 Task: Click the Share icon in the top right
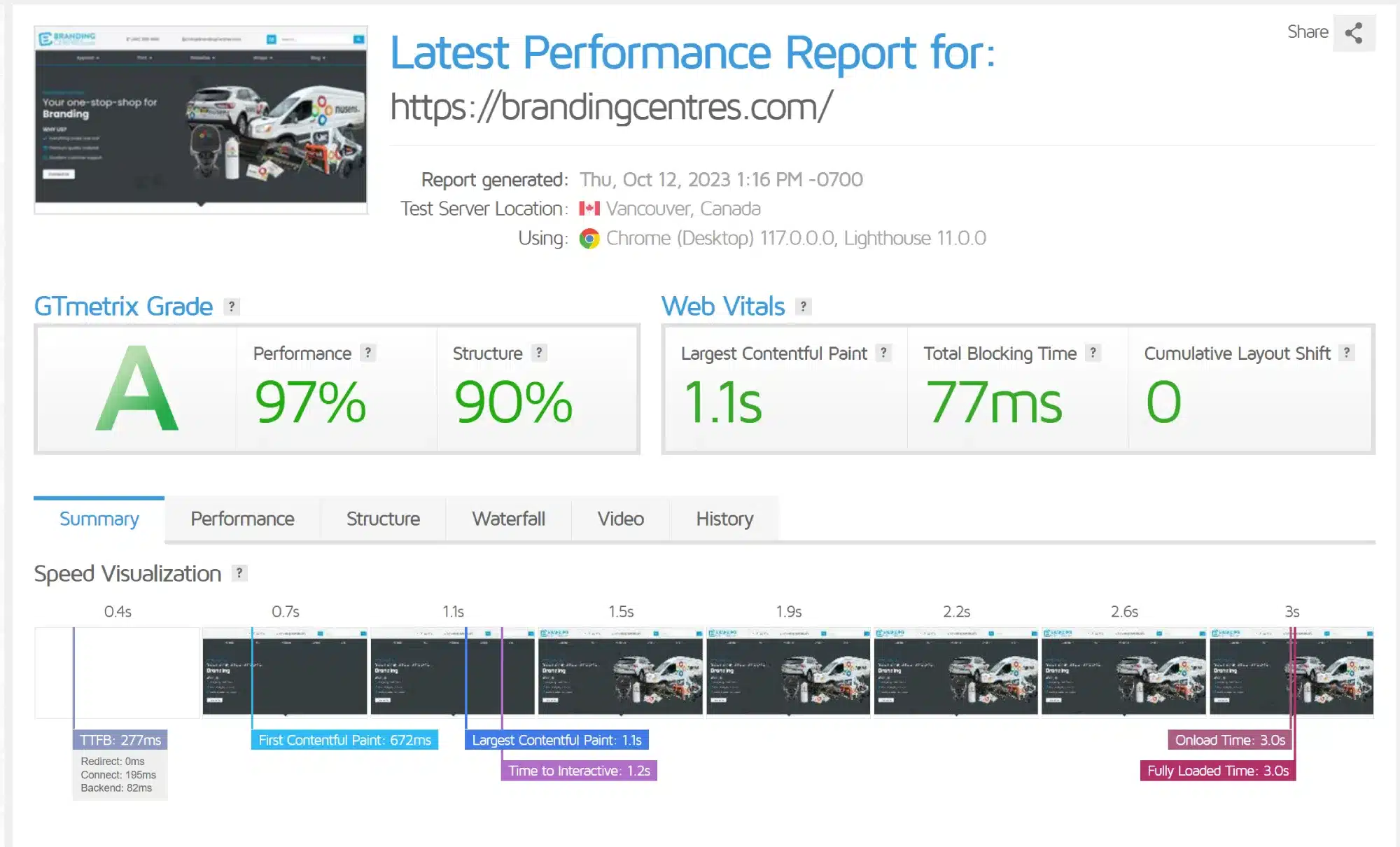1353,31
